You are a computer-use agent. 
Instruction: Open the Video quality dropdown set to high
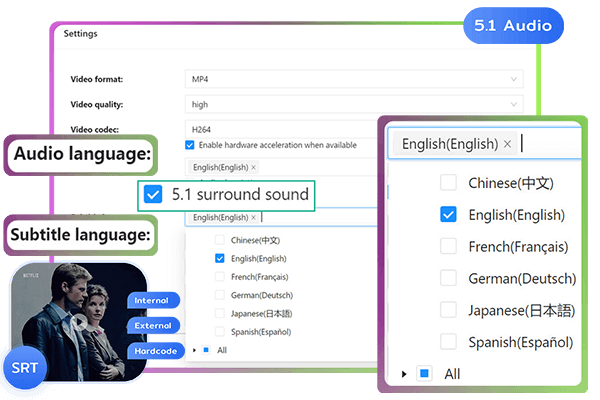click(355, 103)
